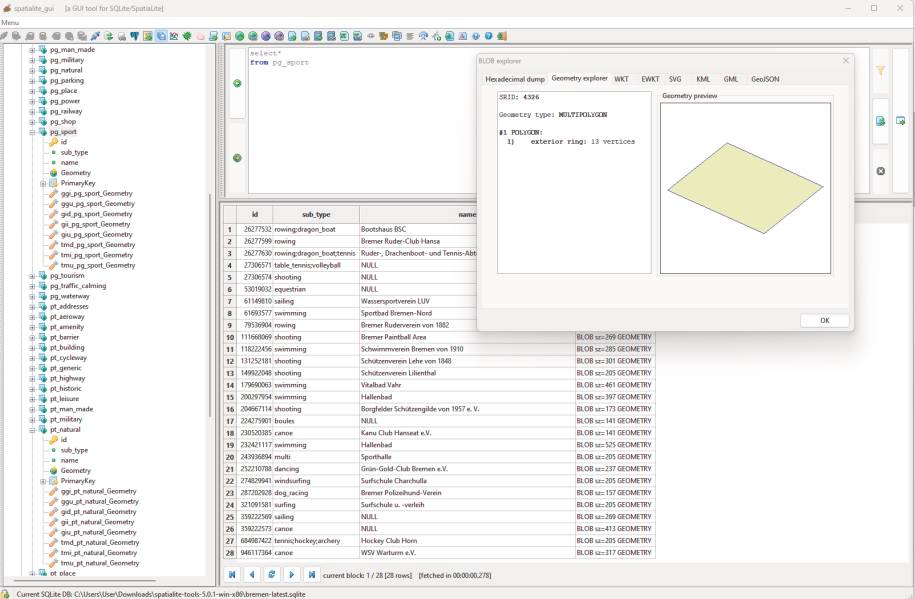Collapse the pt_natural table node

[32, 430]
